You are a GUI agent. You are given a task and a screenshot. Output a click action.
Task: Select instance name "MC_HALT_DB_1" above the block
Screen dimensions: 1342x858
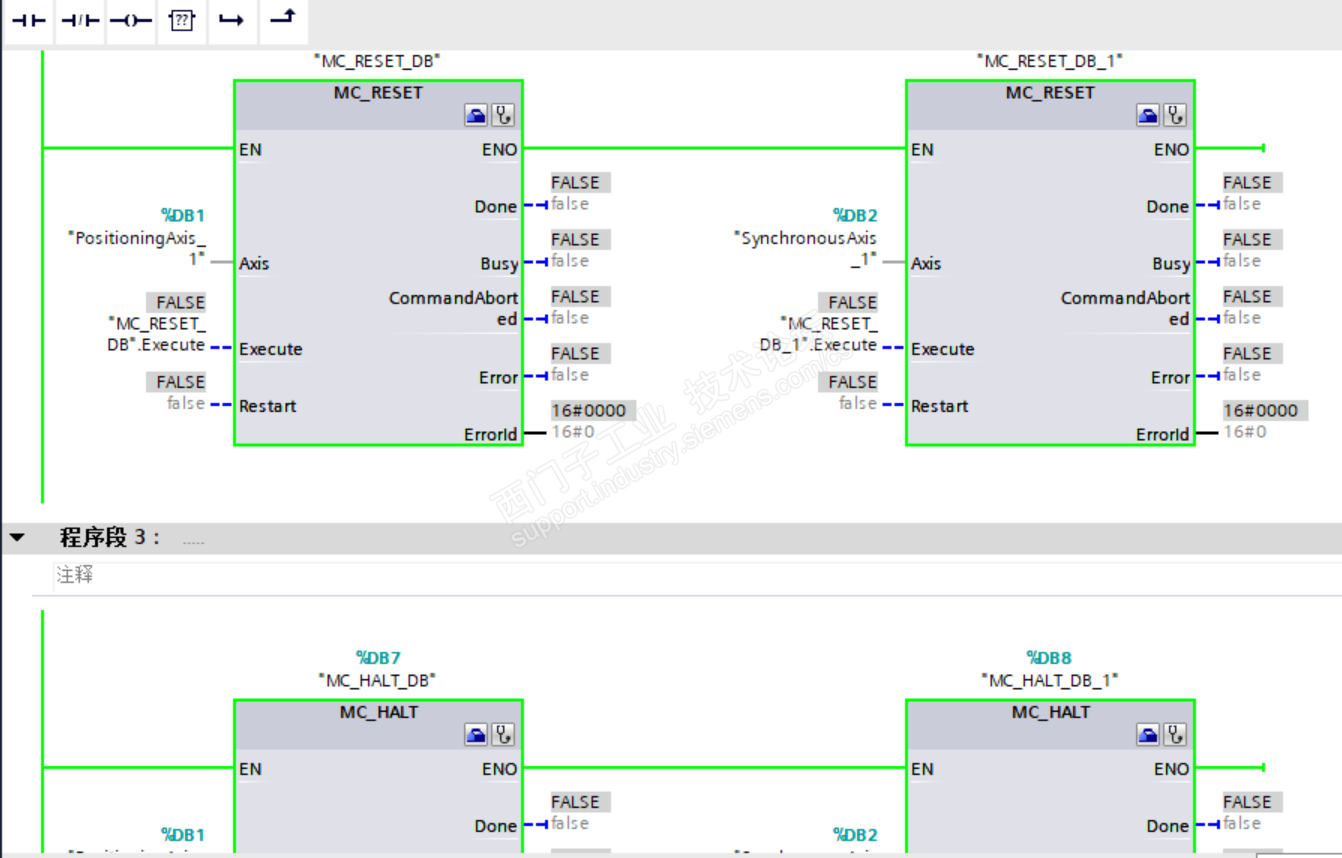click(x=1049, y=680)
